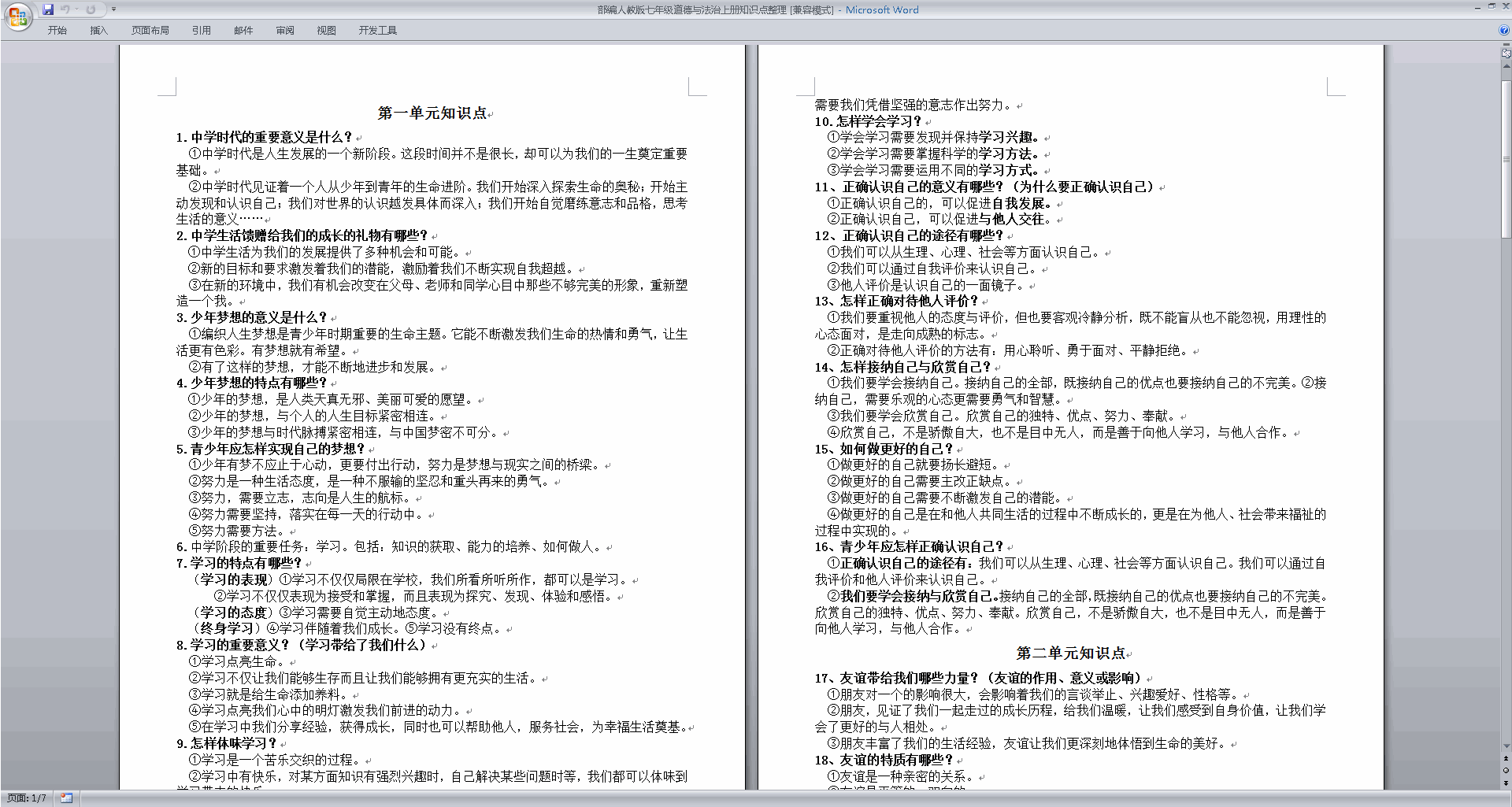Click heading 12、正确认识自己的途径有哪些？

click(x=909, y=235)
